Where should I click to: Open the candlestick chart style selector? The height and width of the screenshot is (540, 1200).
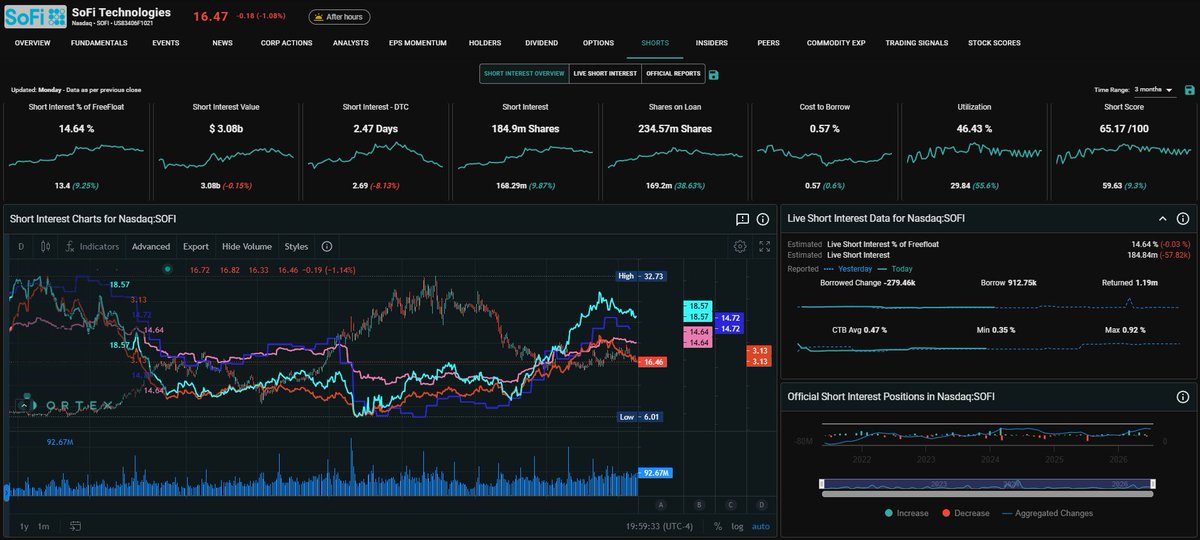click(45, 246)
